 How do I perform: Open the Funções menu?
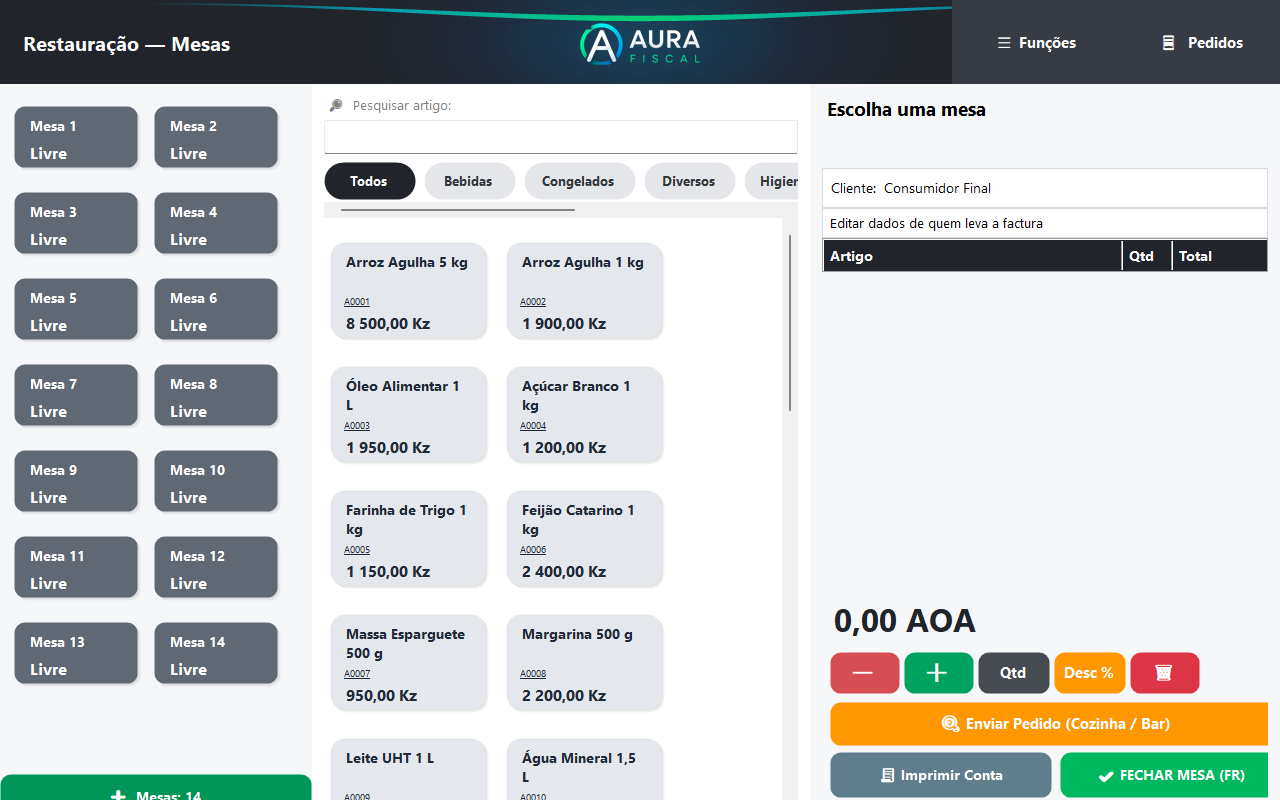(x=1037, y=43)
